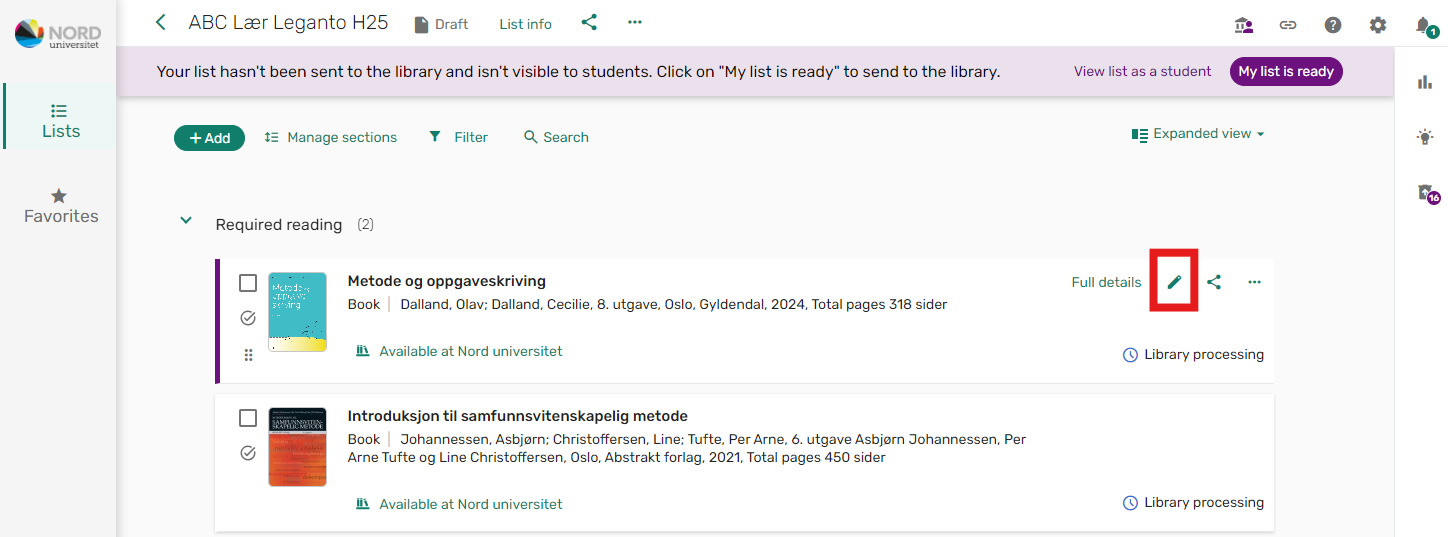
Task: Switch to Favorites in the sidebar
Action: click(61, 206)
